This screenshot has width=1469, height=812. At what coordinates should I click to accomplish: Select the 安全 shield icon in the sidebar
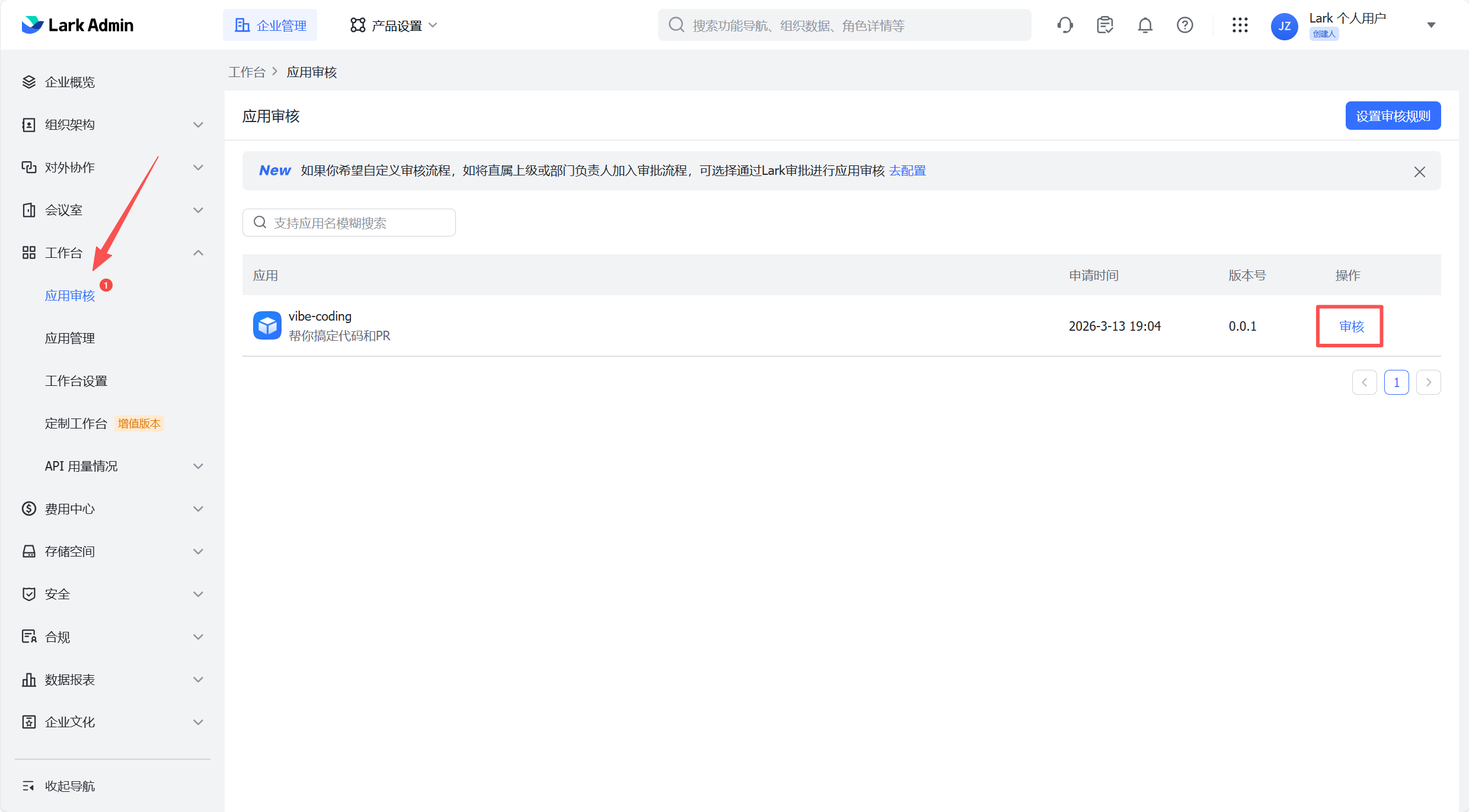click(x=29, y=594)
